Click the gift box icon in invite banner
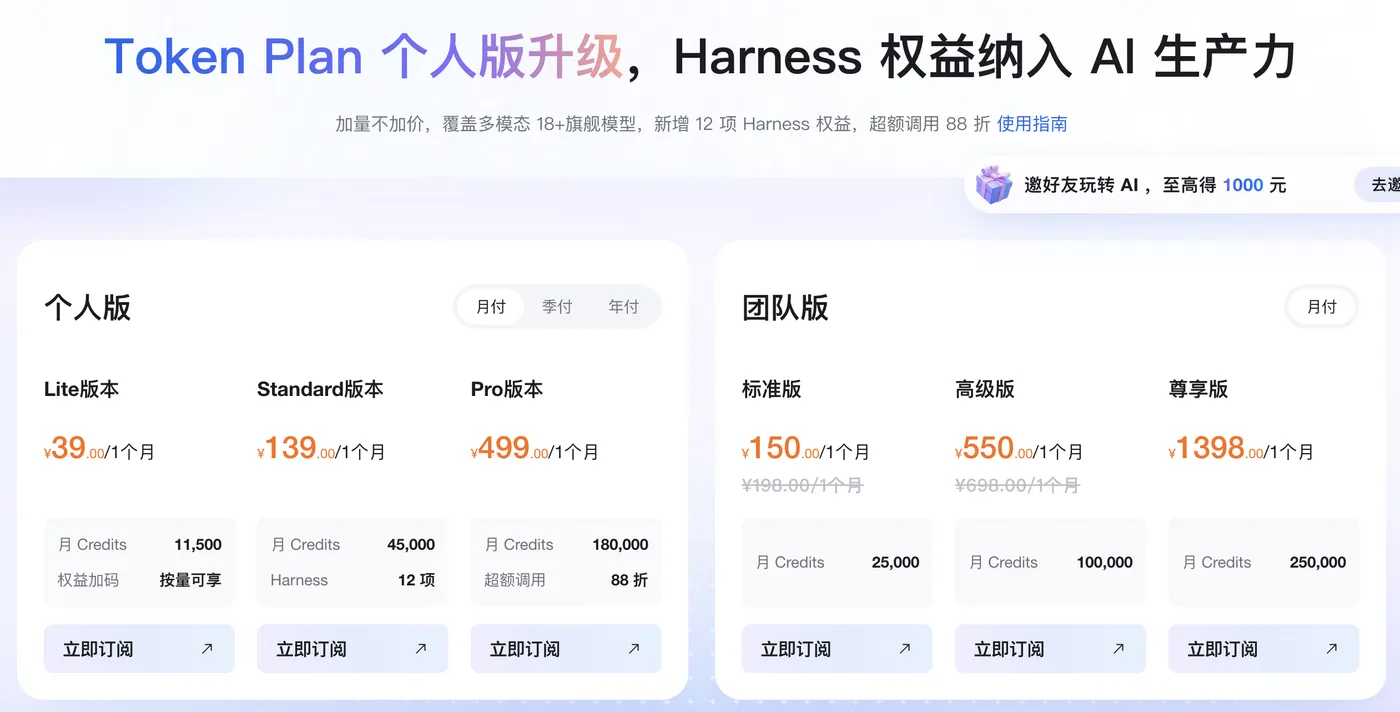 point(994,185)
